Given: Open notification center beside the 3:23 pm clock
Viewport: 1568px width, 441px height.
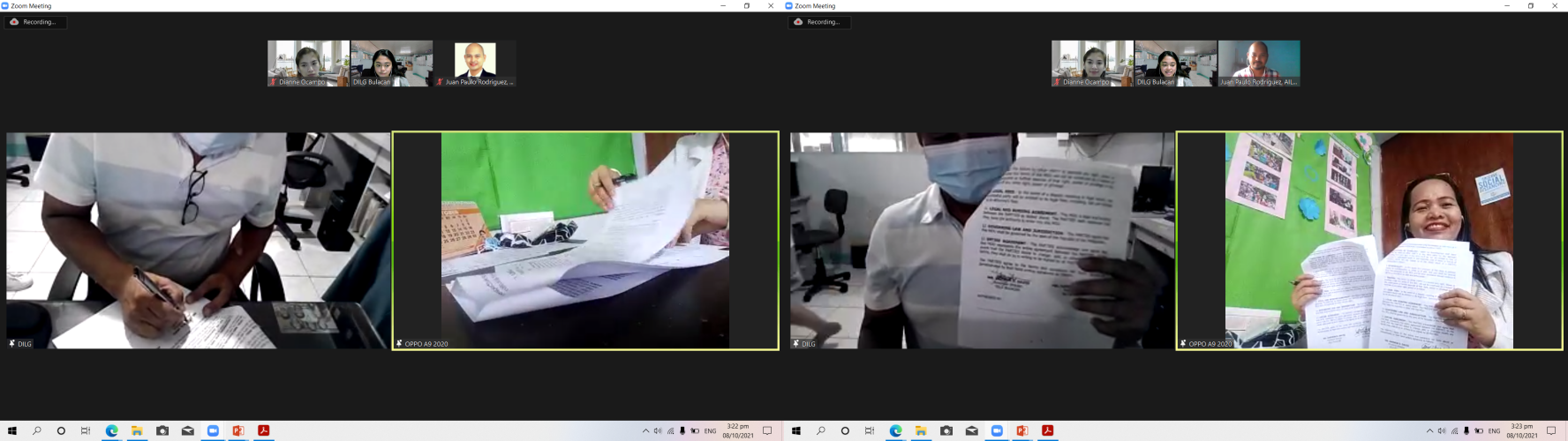Looking at the screenshot, I should [x=1551, y=431].
